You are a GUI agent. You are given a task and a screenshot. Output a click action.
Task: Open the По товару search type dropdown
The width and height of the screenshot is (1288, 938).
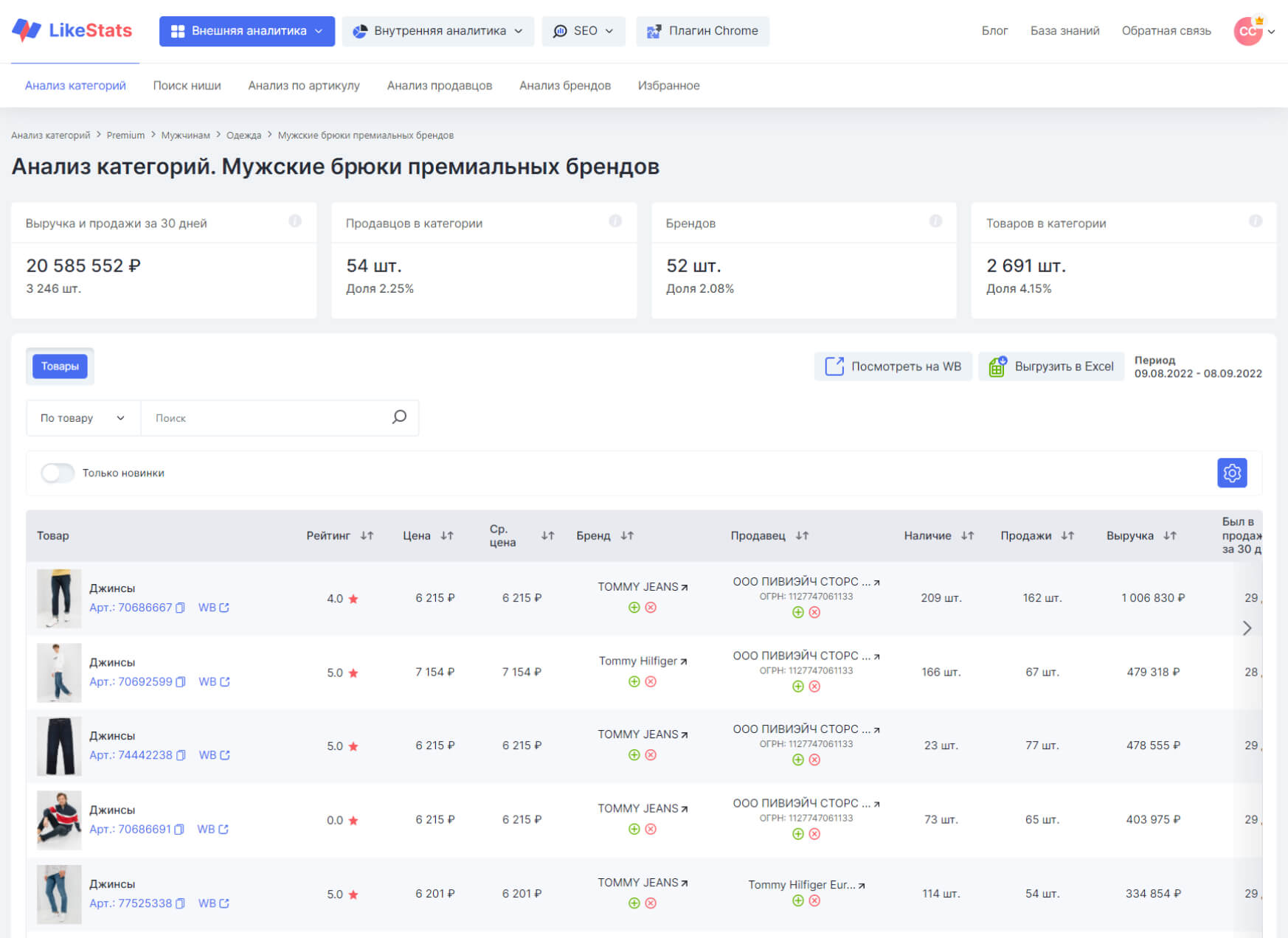coord(83,418)
